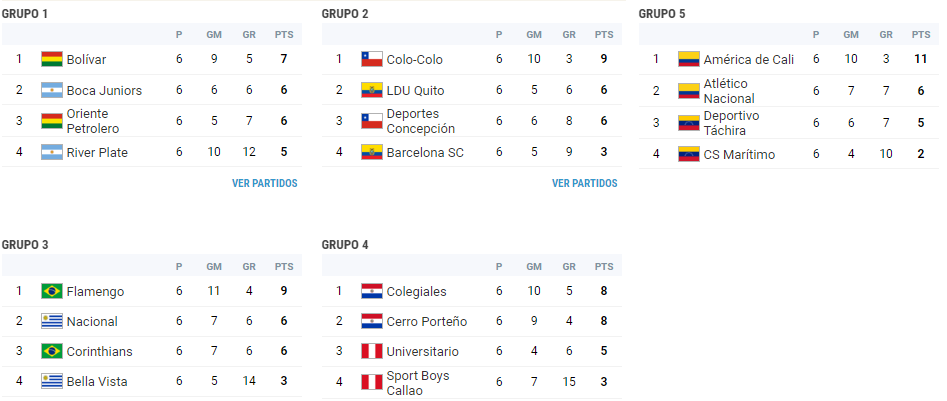Click the Uruguay flag next to Bella Vista
Image resolution: width=947 pixels, height=401 pixels.
point(52,382)
